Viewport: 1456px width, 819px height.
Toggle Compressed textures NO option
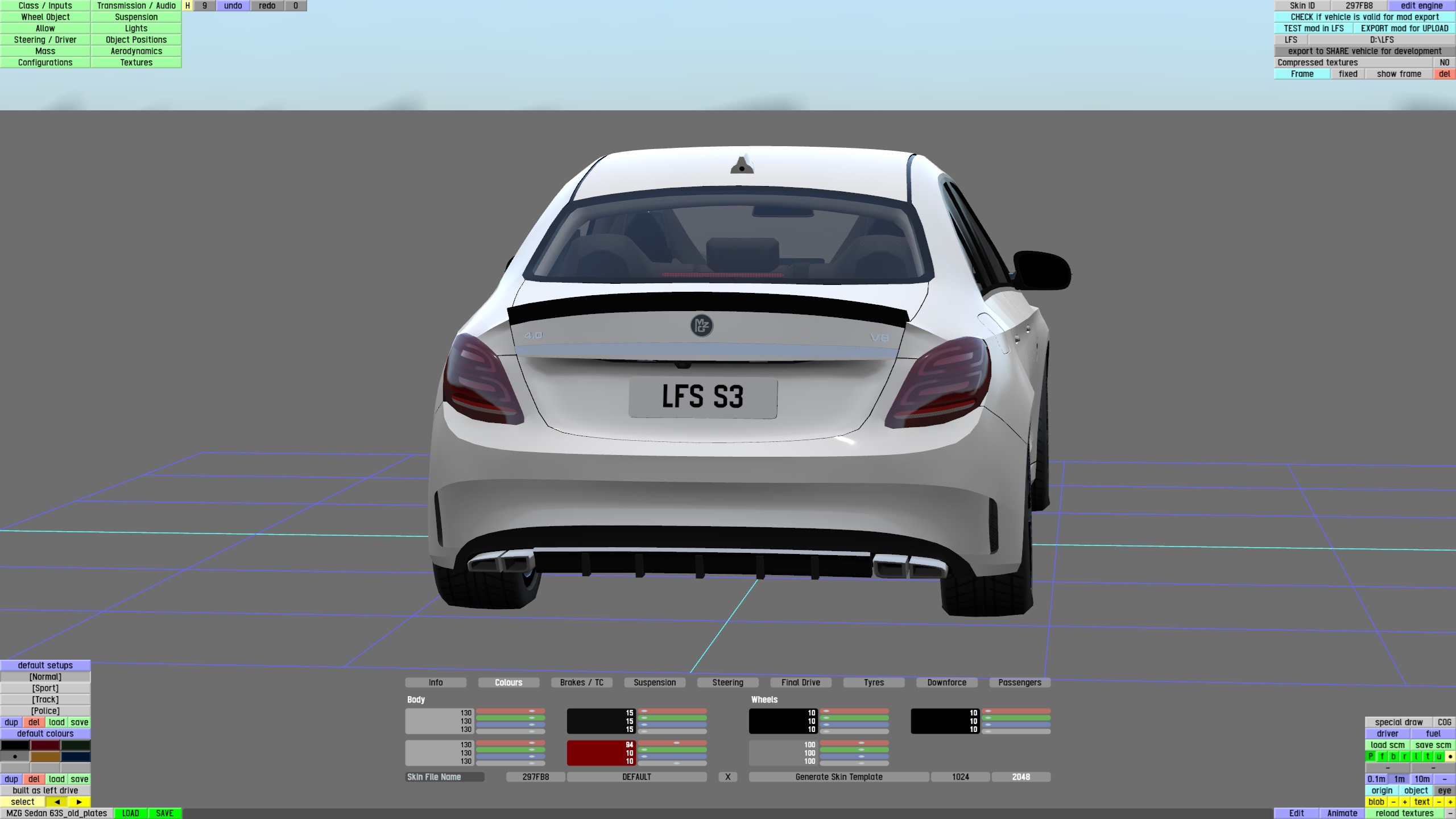click(1444, 63)
